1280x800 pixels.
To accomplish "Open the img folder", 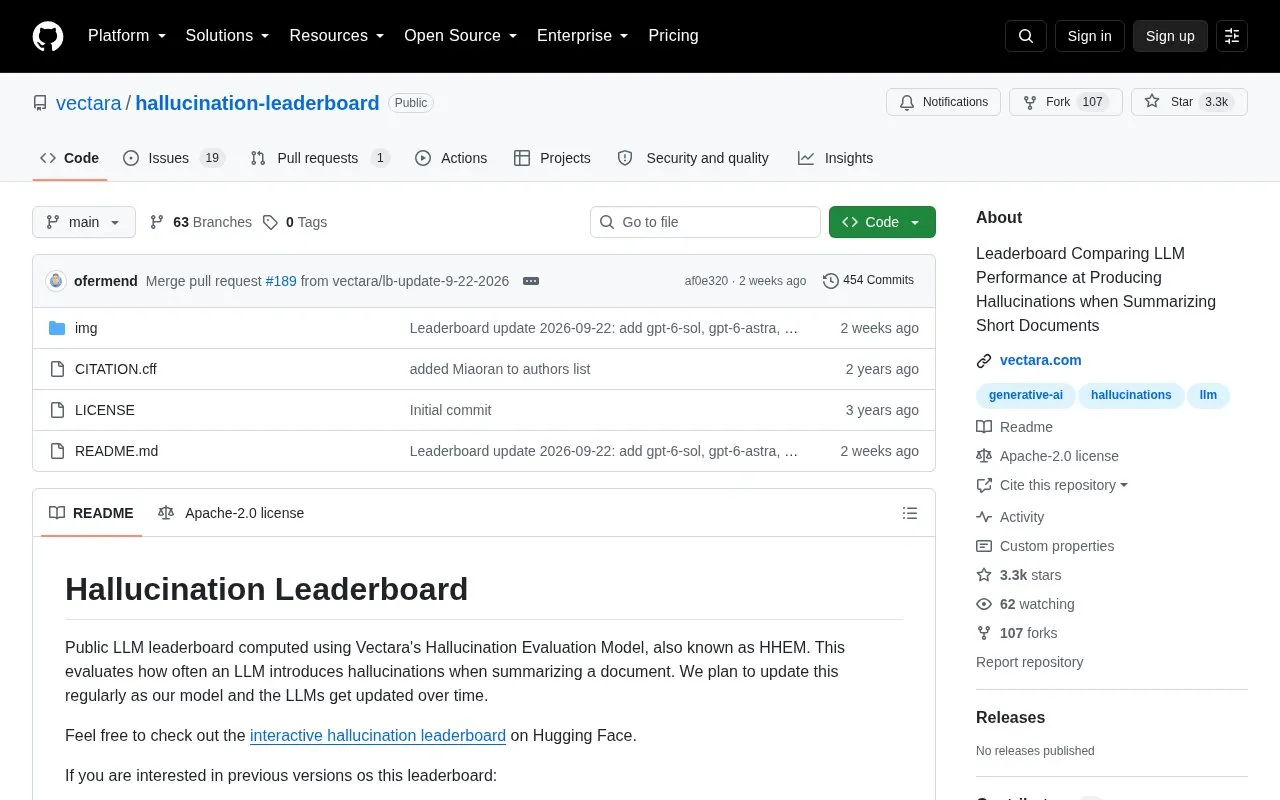I will [86, 328].
